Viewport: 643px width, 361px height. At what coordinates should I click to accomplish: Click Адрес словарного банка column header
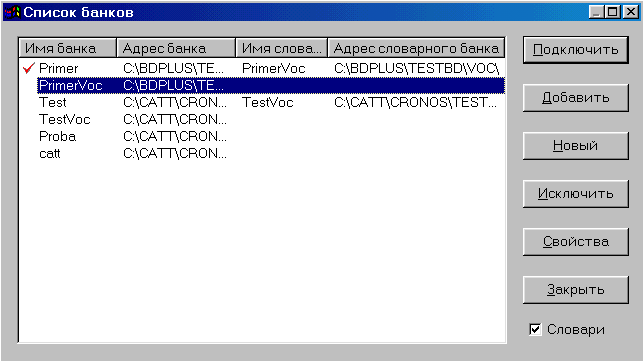[x=416, y=48]
